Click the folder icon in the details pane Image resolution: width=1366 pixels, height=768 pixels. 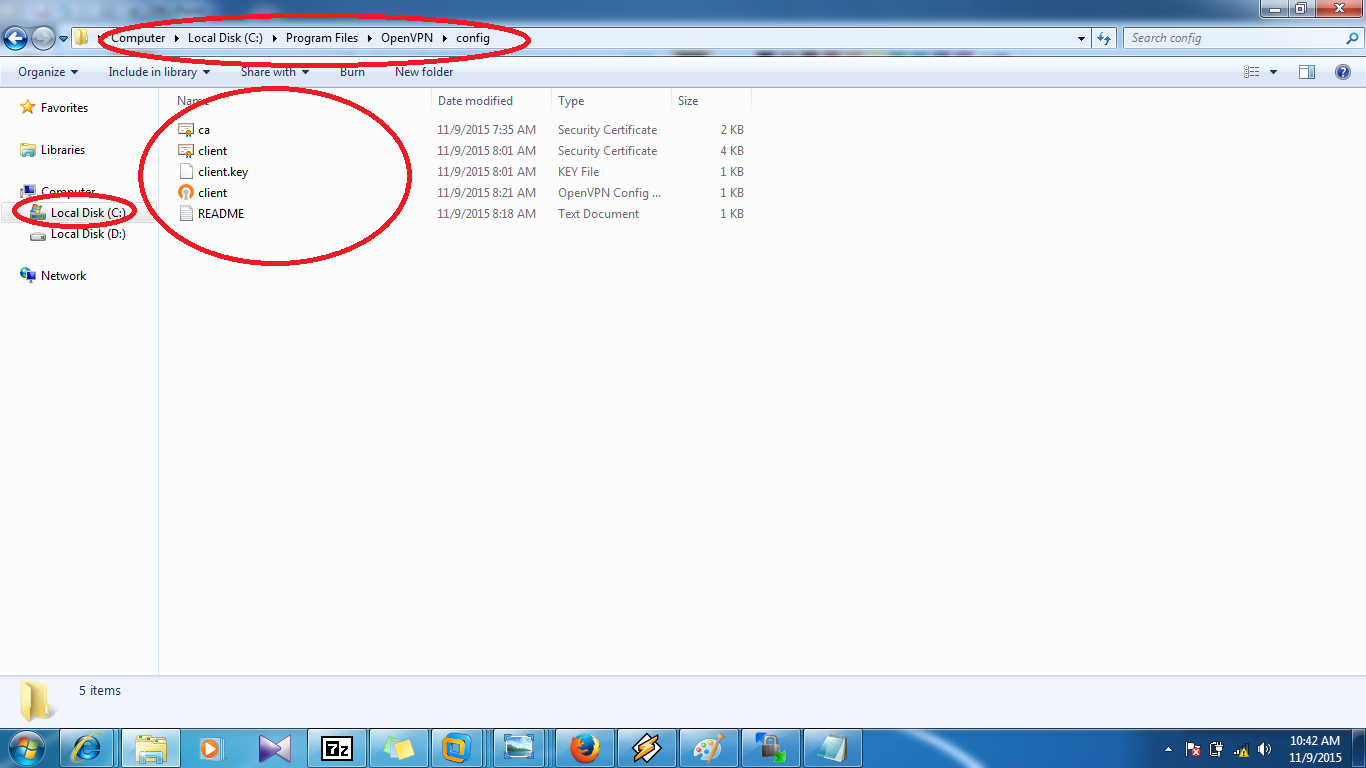coord(38,701)
